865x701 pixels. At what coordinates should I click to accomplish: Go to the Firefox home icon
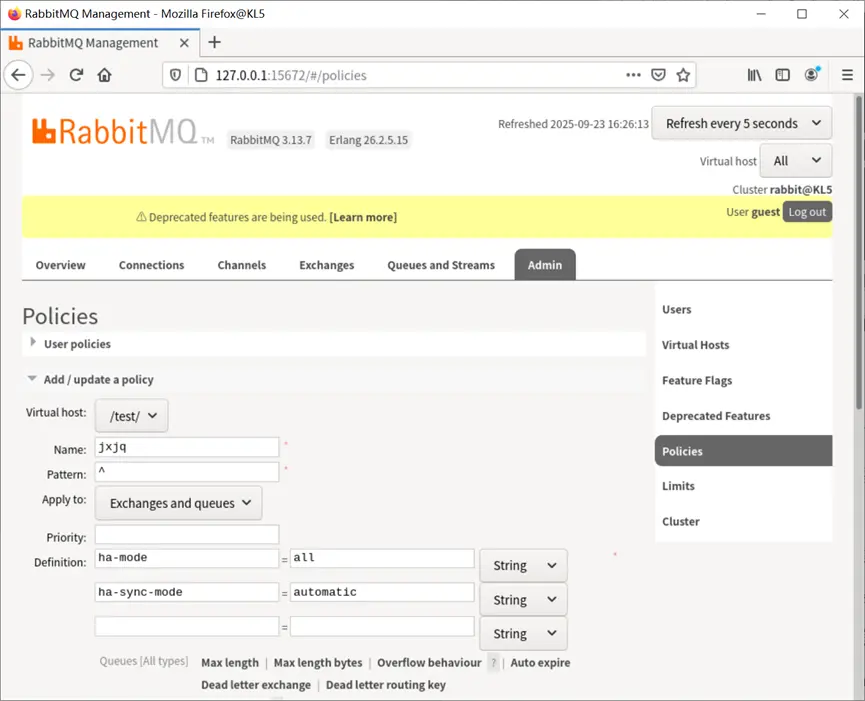pyautogui.click(x=105, y=75)
